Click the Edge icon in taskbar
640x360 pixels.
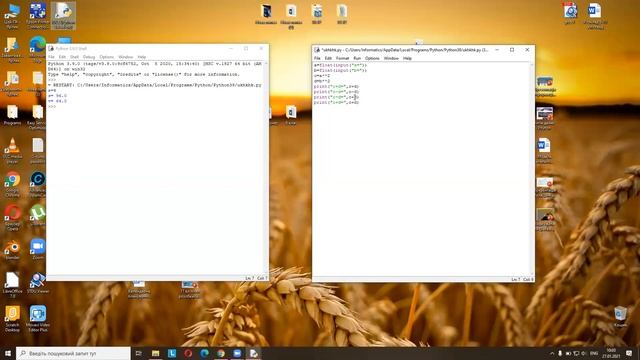pos(204,353)
